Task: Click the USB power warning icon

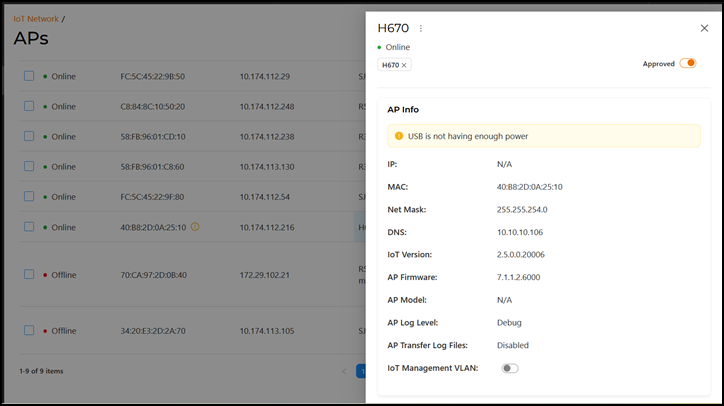Action: tap(399, 136)
